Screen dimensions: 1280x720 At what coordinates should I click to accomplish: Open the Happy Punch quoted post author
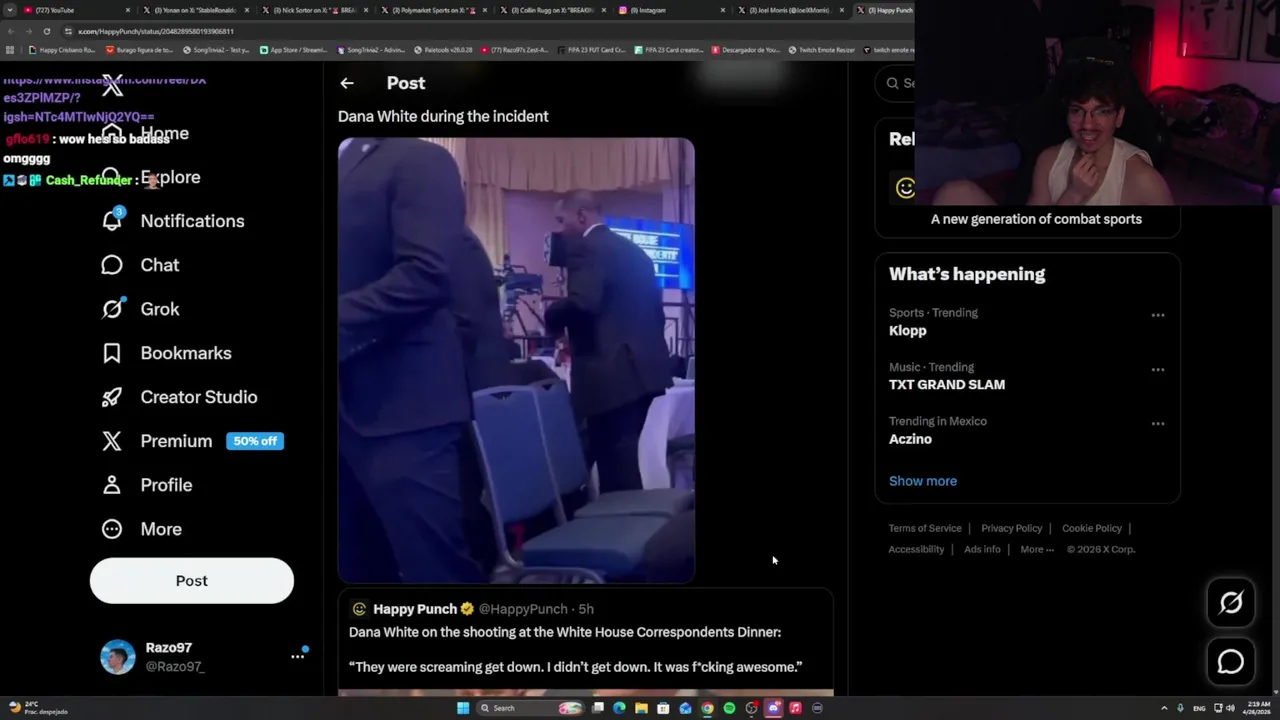(415, 609)
